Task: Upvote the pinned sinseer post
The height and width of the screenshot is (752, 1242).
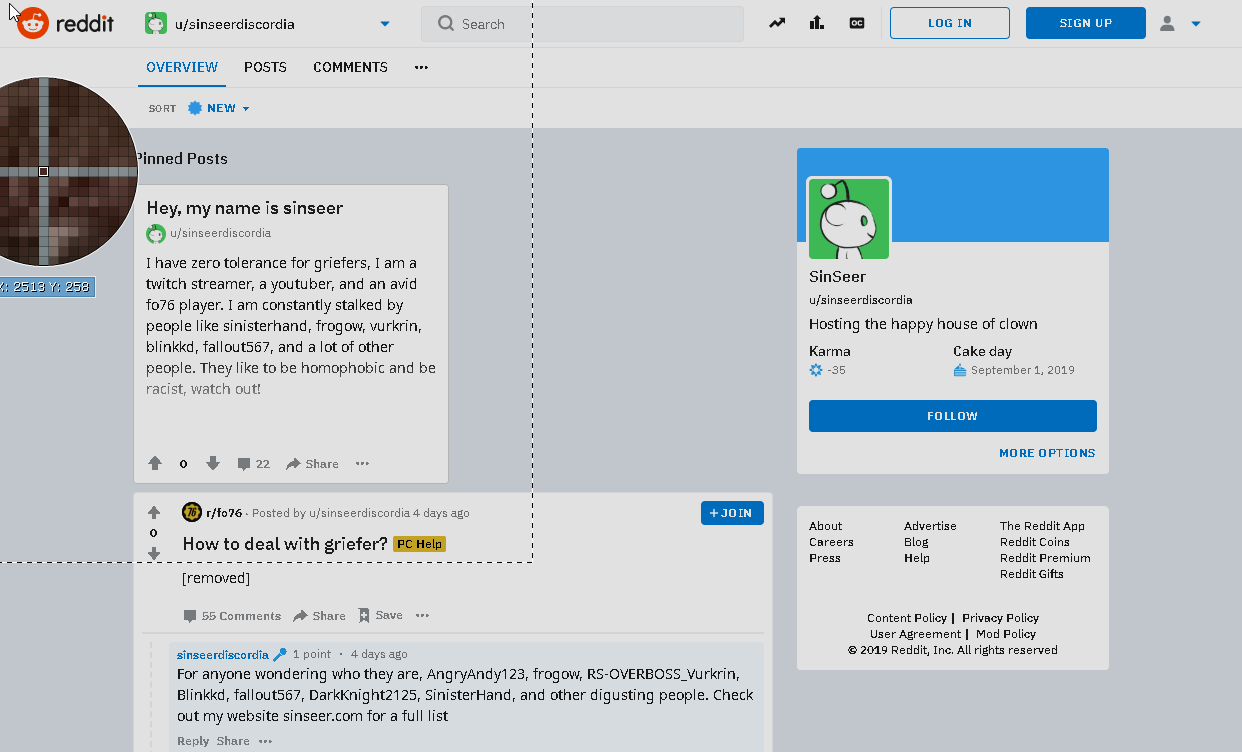Action: (x=155, y=463)
